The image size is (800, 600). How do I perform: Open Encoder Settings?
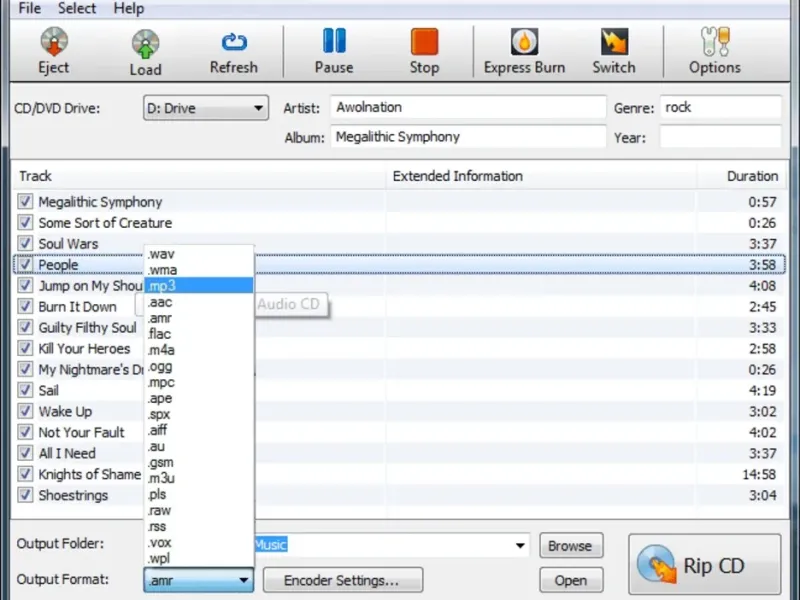[x=342, y=581]
